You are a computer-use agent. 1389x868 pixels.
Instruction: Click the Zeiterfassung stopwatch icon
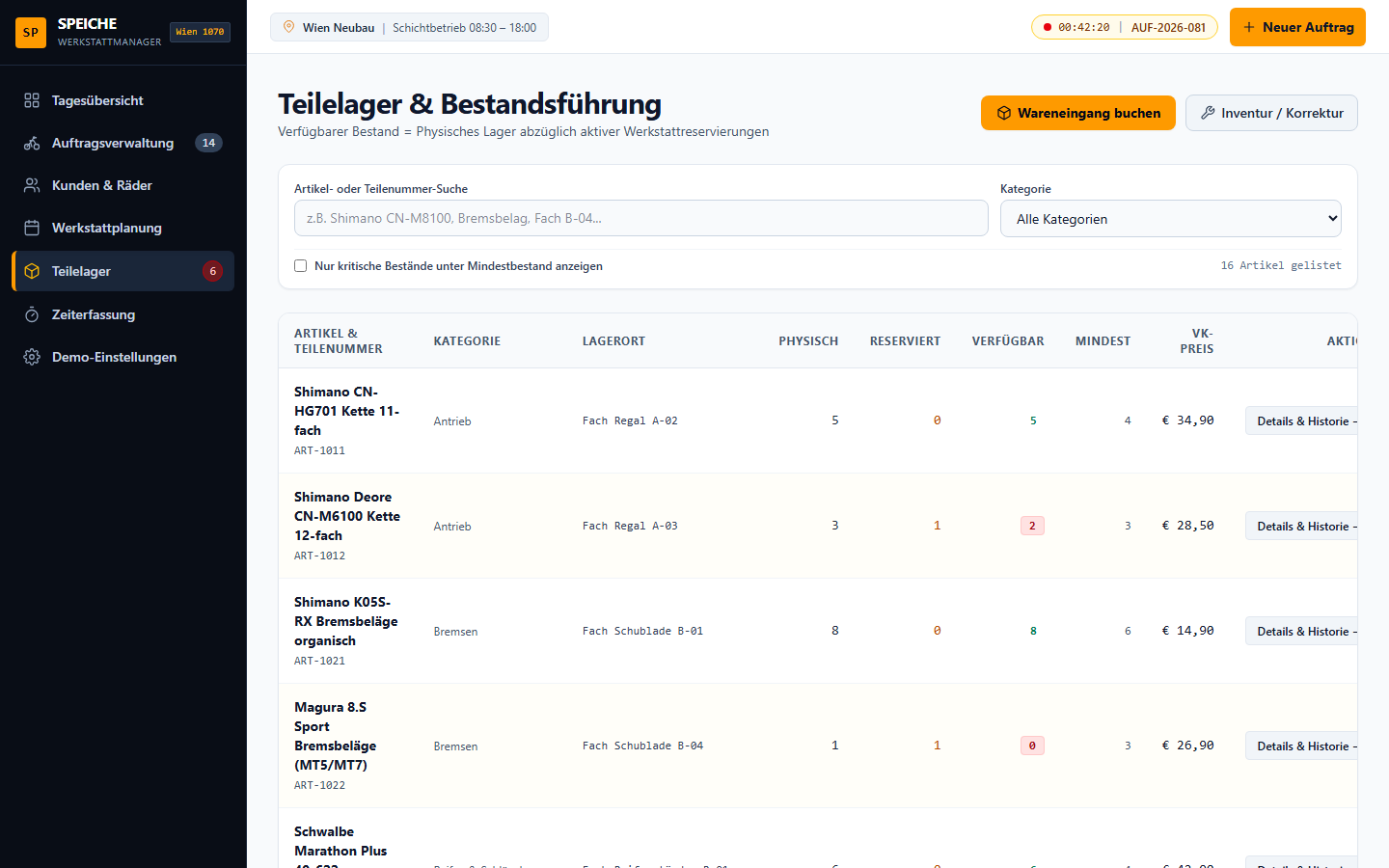point(32,314)
